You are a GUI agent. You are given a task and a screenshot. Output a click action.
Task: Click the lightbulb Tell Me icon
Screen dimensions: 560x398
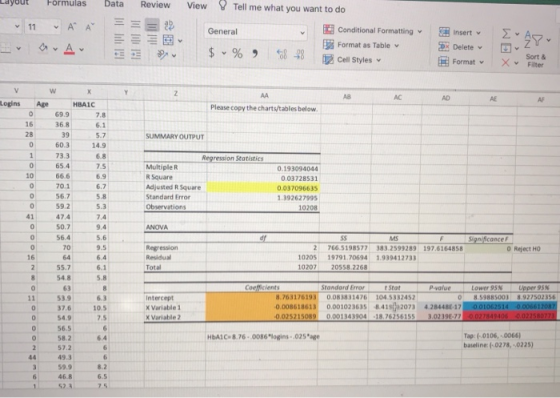tap(222, 5)
